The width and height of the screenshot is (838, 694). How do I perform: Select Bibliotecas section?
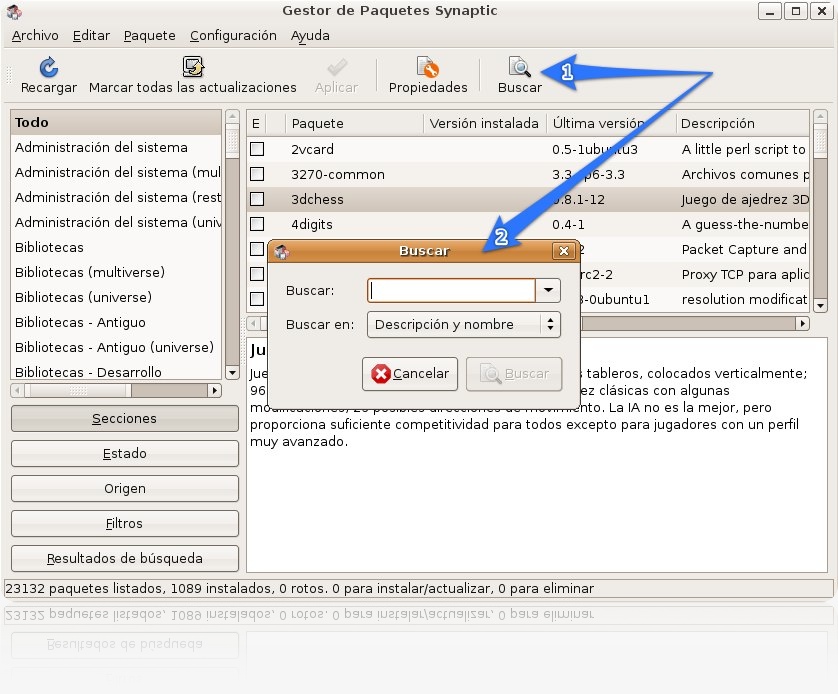(115, 247)
